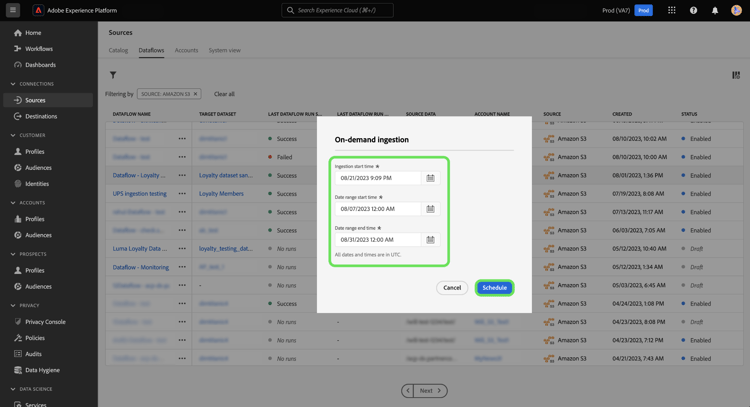The height and width of the screenshot is (407, 750).
Task: Open the column settings icon
Action: tap(736, 75)
